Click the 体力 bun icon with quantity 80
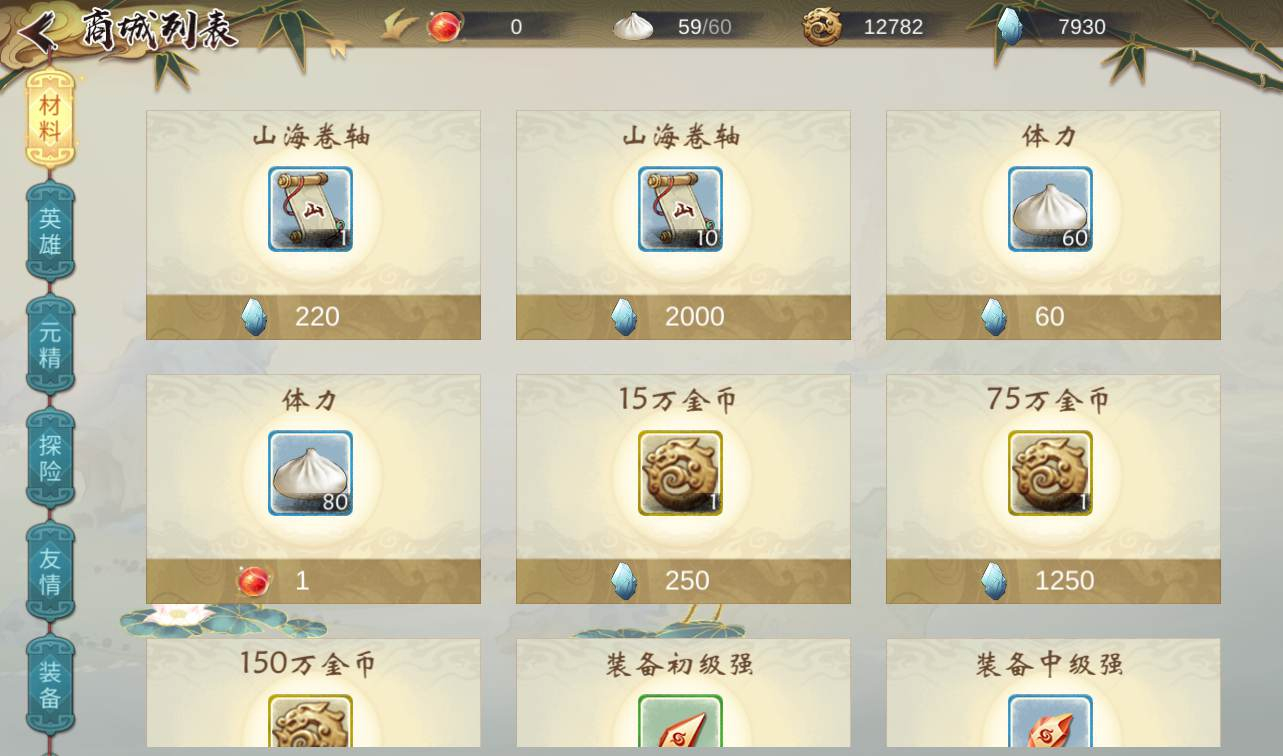Image resolution: width=1283 pixels, height=756 pixels. pyautogui.click(x=310, y=473)
